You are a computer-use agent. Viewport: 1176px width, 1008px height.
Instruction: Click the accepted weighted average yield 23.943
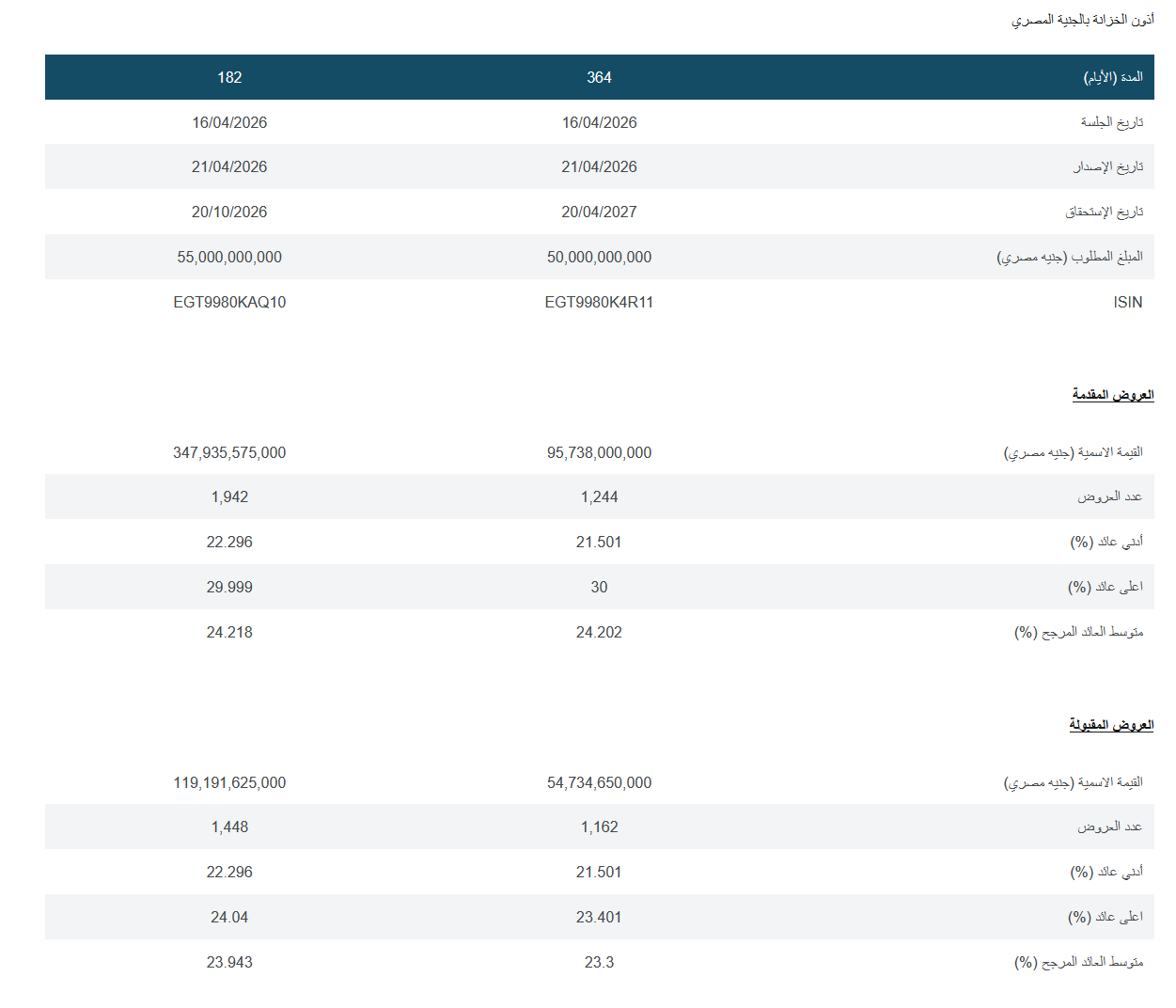pos(229,962)
